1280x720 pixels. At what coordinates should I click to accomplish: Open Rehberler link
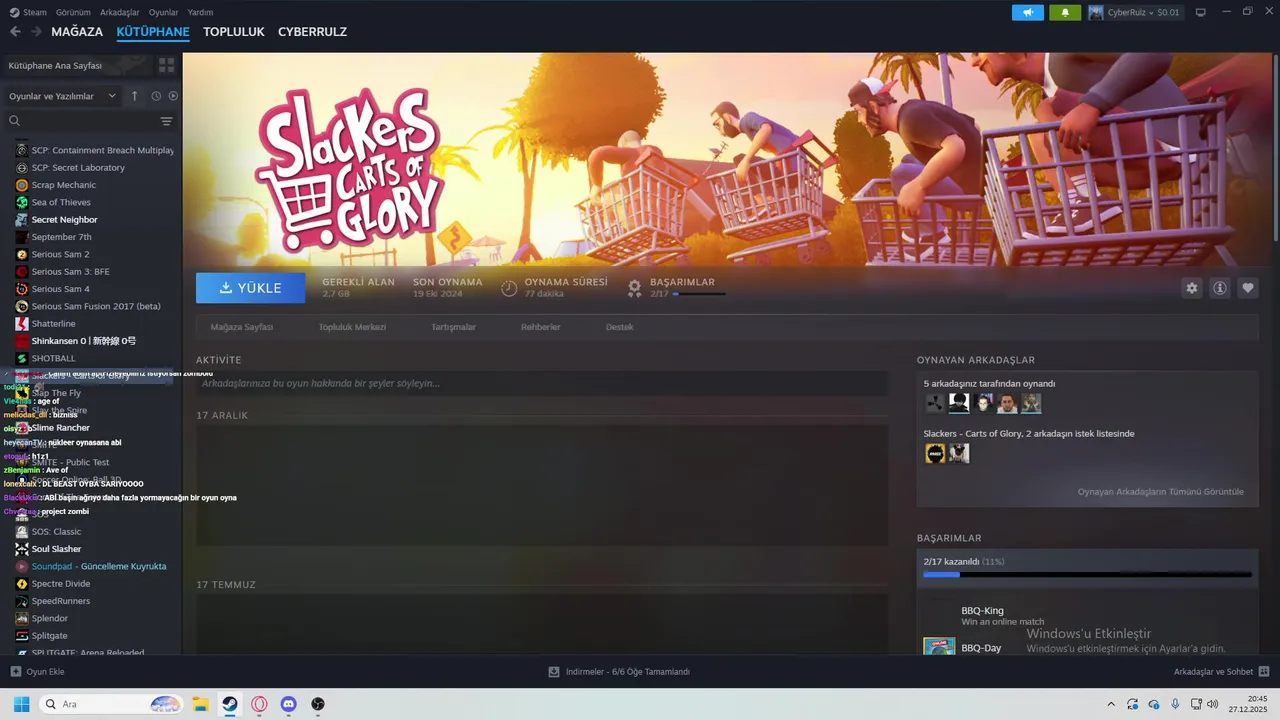pyautogui.click(x=541, y=327)
